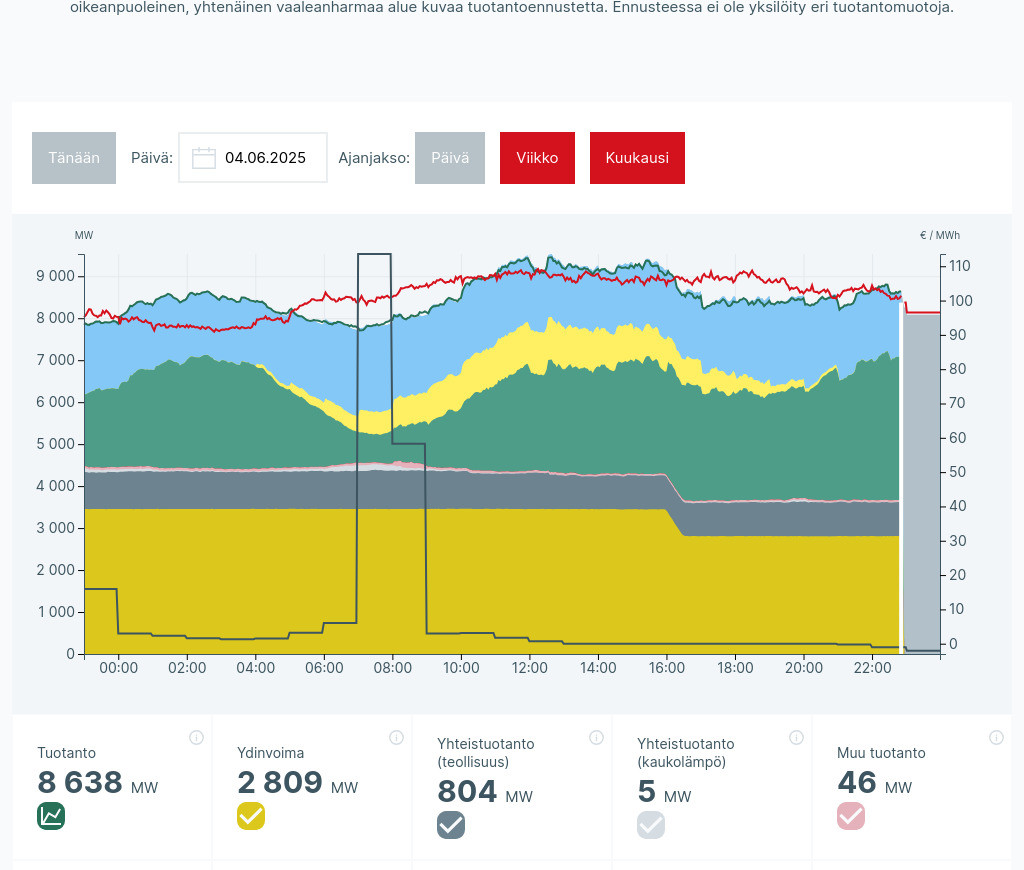Viewport: 1024px width, 870px height.
Task: Click the Tänään button
Action: [x=74, y=158]
